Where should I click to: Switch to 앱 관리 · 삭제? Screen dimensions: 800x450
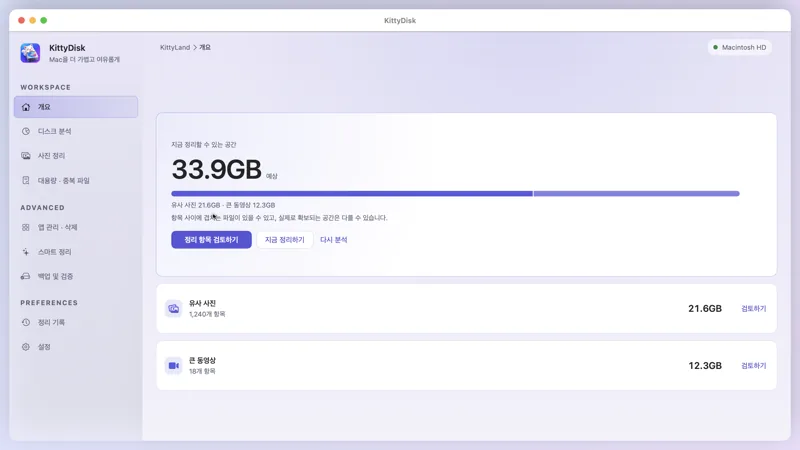click(76, 228)
